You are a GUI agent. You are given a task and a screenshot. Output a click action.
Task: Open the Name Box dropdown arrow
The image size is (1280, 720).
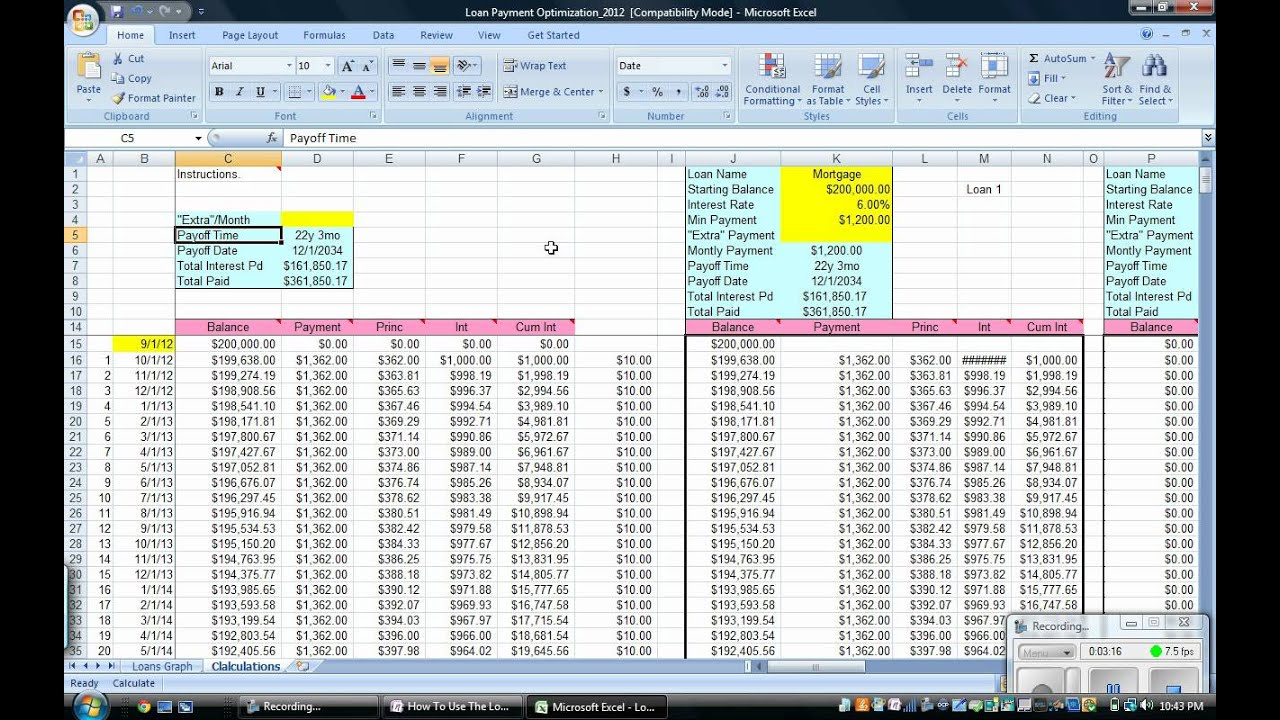(198, 138)
